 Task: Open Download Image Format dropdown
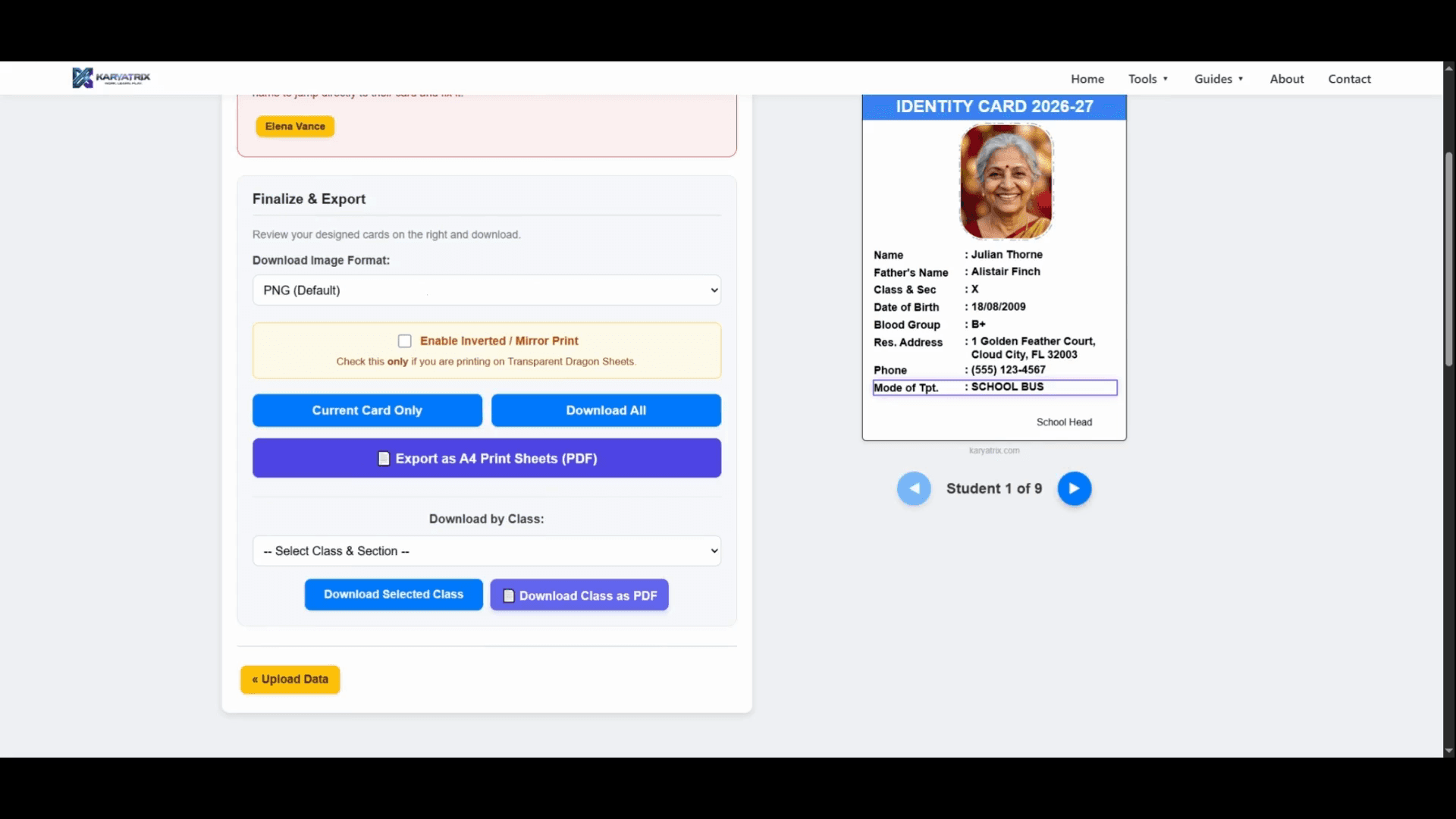[487, 290]
